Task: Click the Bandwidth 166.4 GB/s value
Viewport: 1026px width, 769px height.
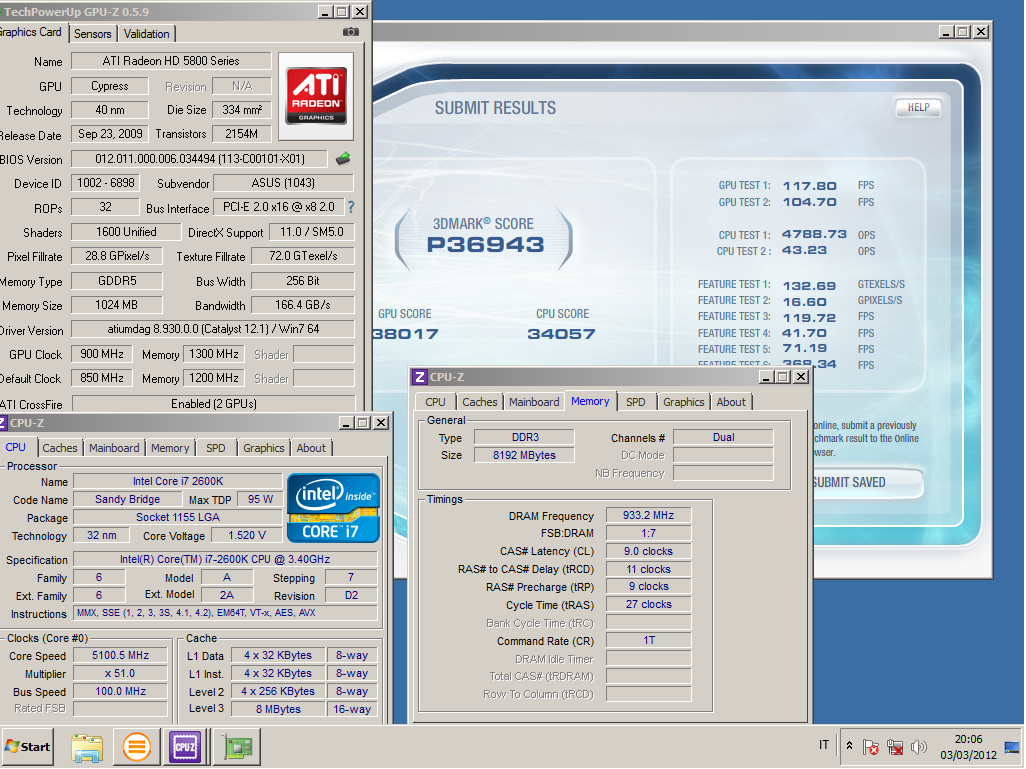Action: 302,305
